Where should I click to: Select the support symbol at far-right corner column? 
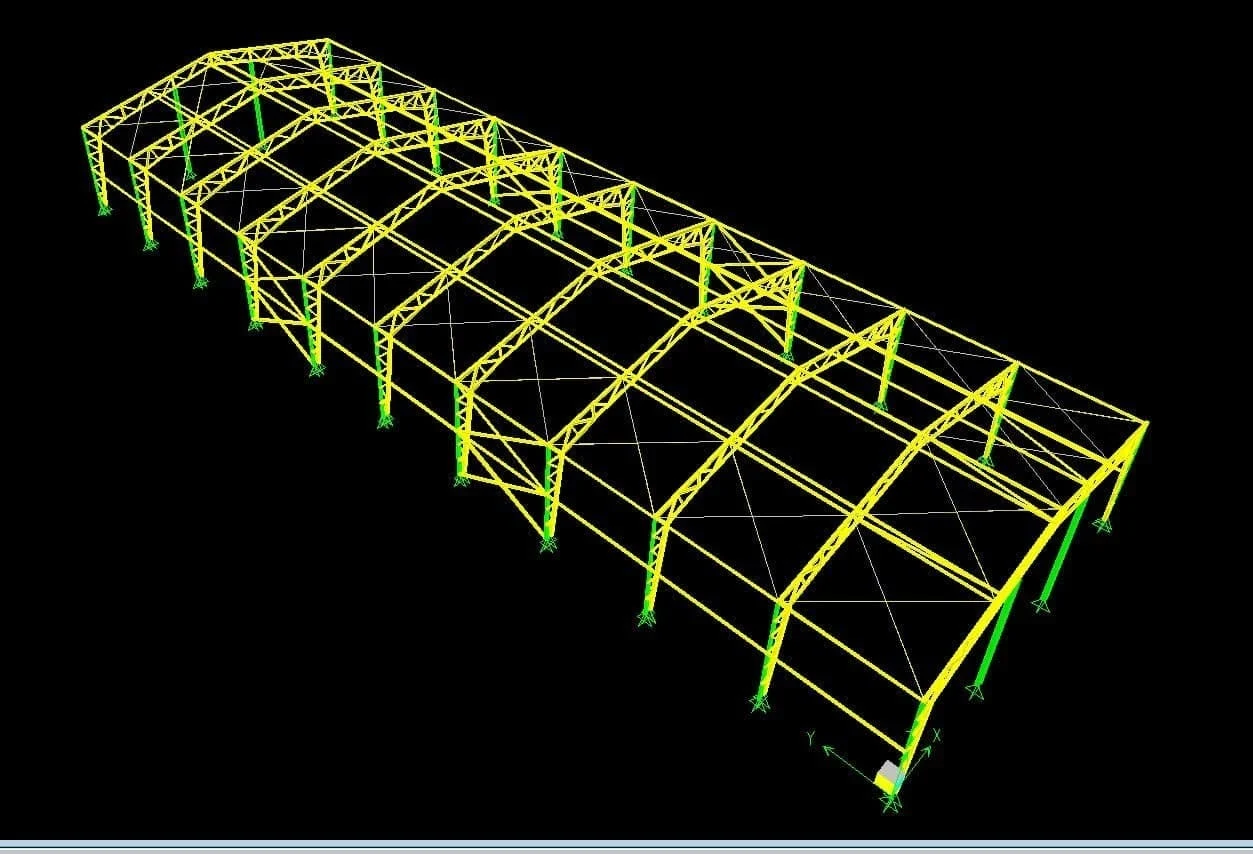tap(1103, 524)
